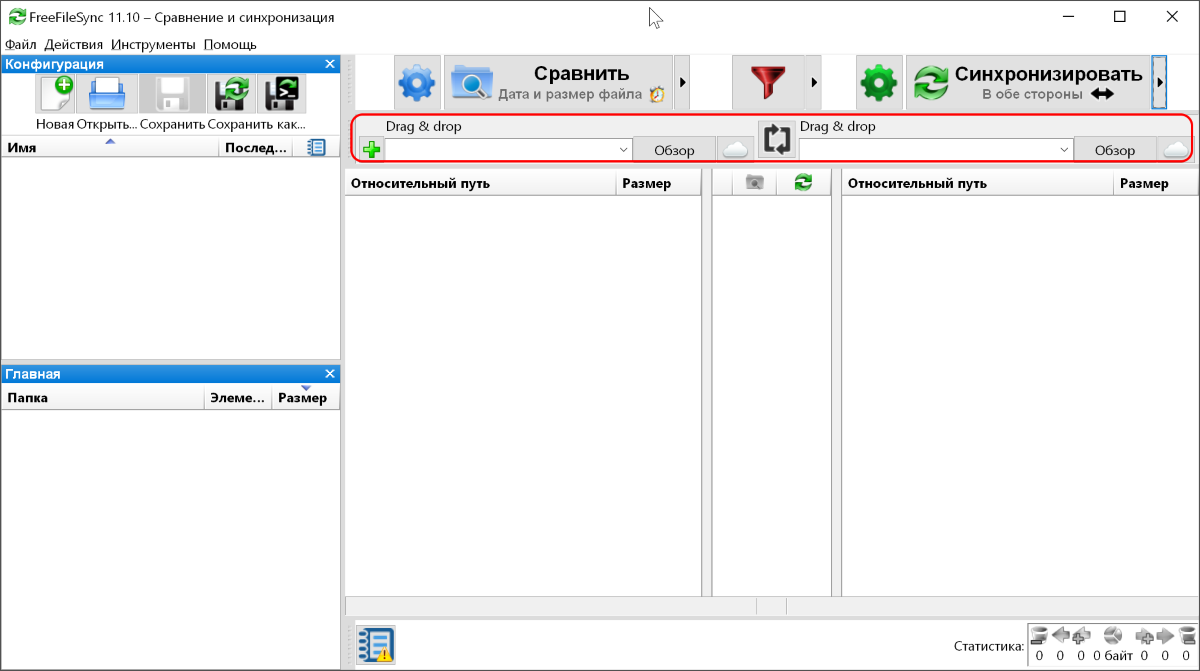This screenshot has height=671, width=1200.
Task: Click right delete bucket statistics icon
Action: point(1187,635)
